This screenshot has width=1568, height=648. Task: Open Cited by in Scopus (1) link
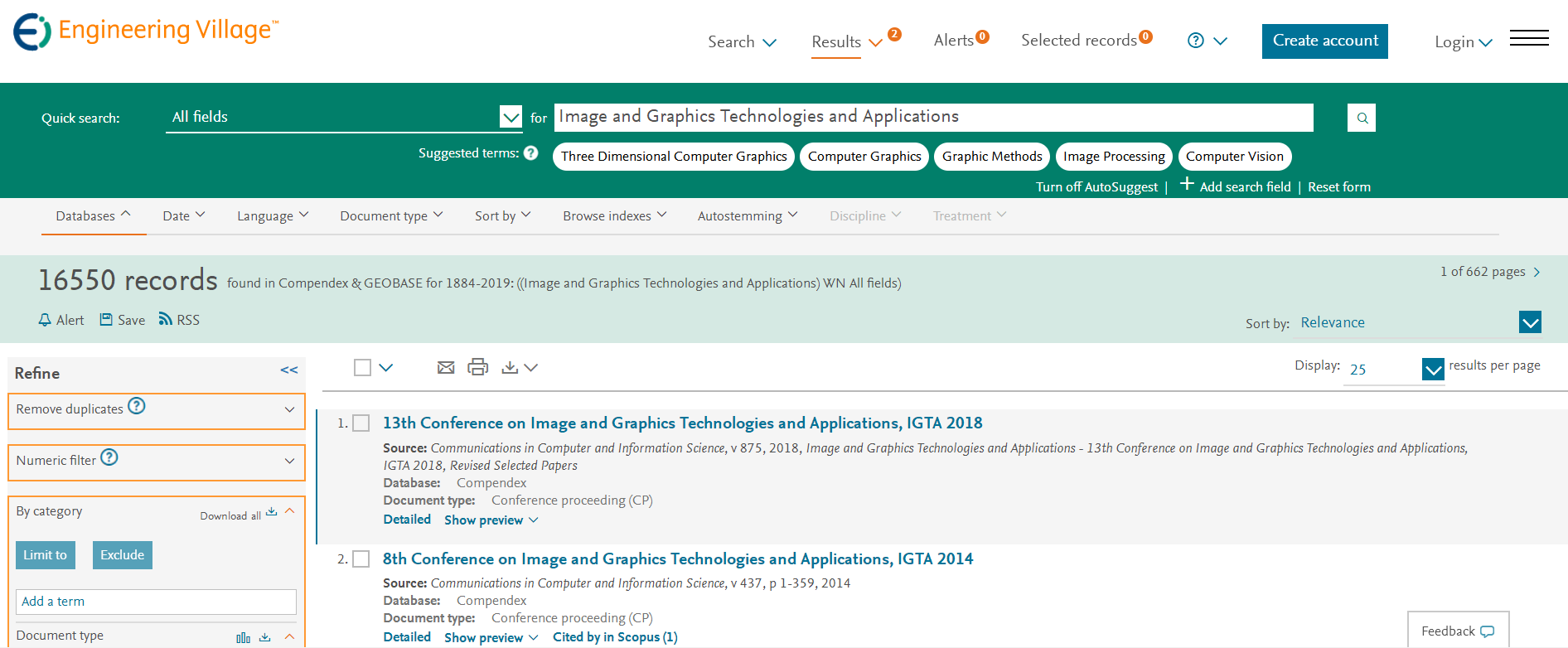(x=615, y=638)
